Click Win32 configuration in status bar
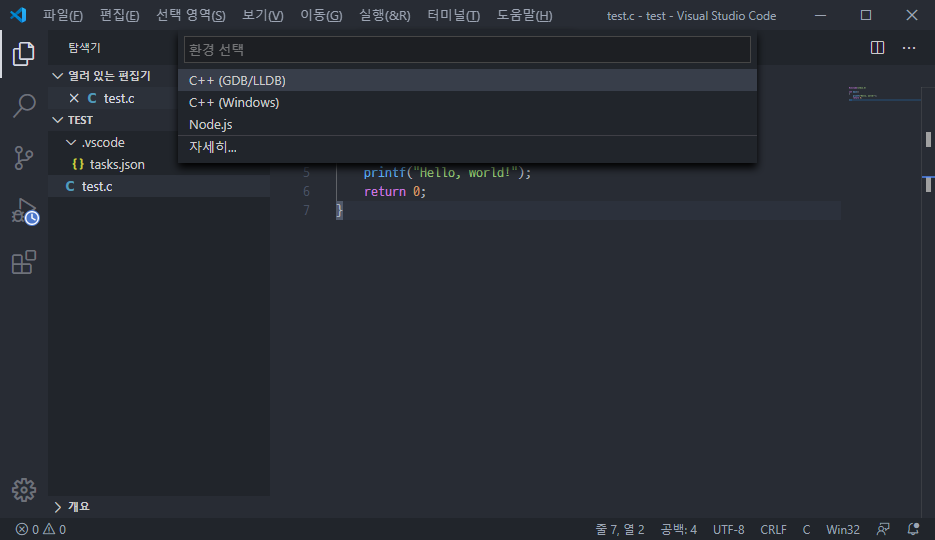The image size is (935, 540). (843, 529)
